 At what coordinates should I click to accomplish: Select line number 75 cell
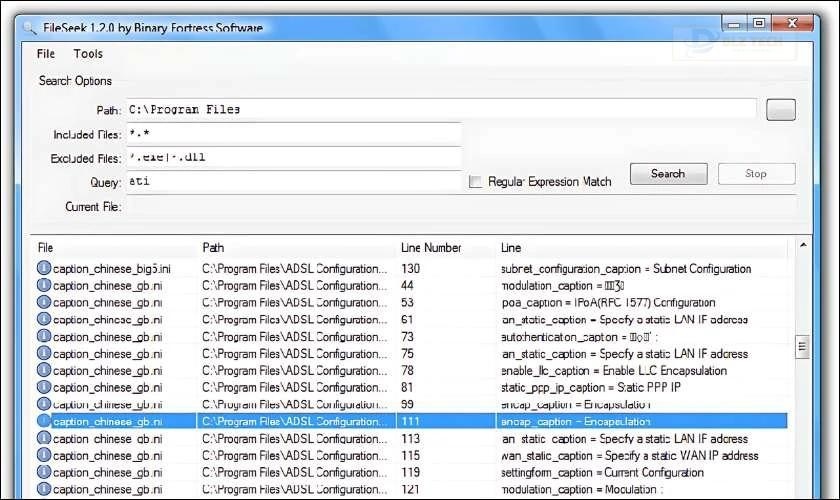pos(407,354)
